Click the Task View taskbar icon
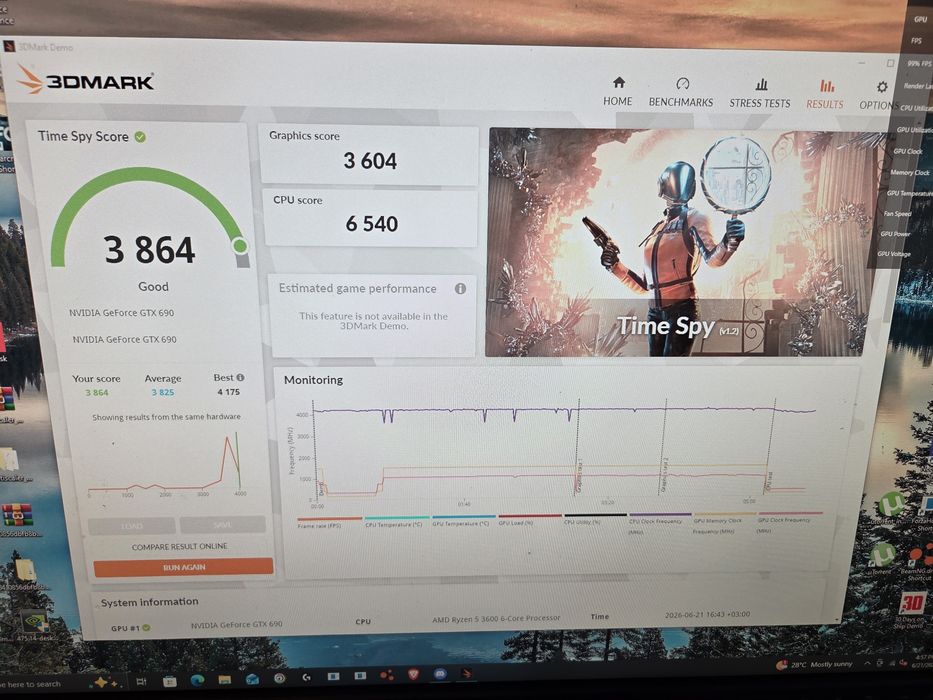 [142, 681]
